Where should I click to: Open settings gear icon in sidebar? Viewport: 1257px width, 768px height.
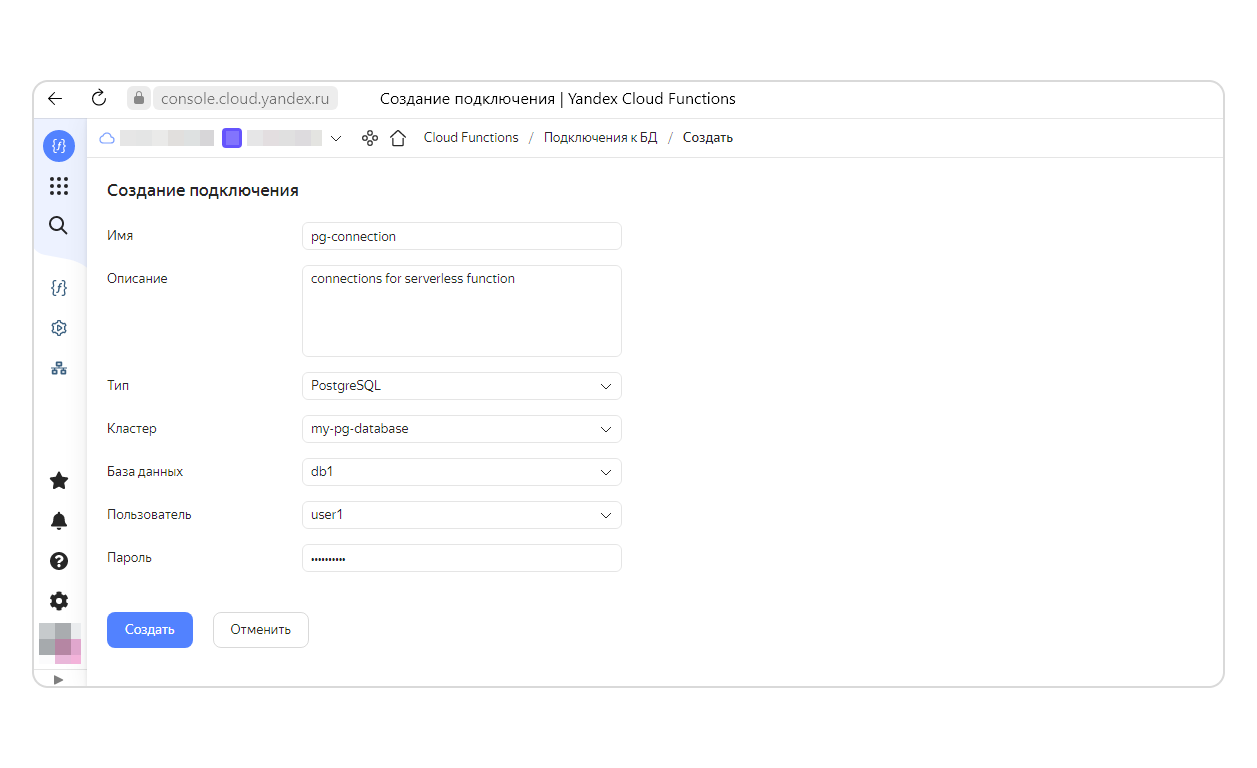click(x=59, y=601)
